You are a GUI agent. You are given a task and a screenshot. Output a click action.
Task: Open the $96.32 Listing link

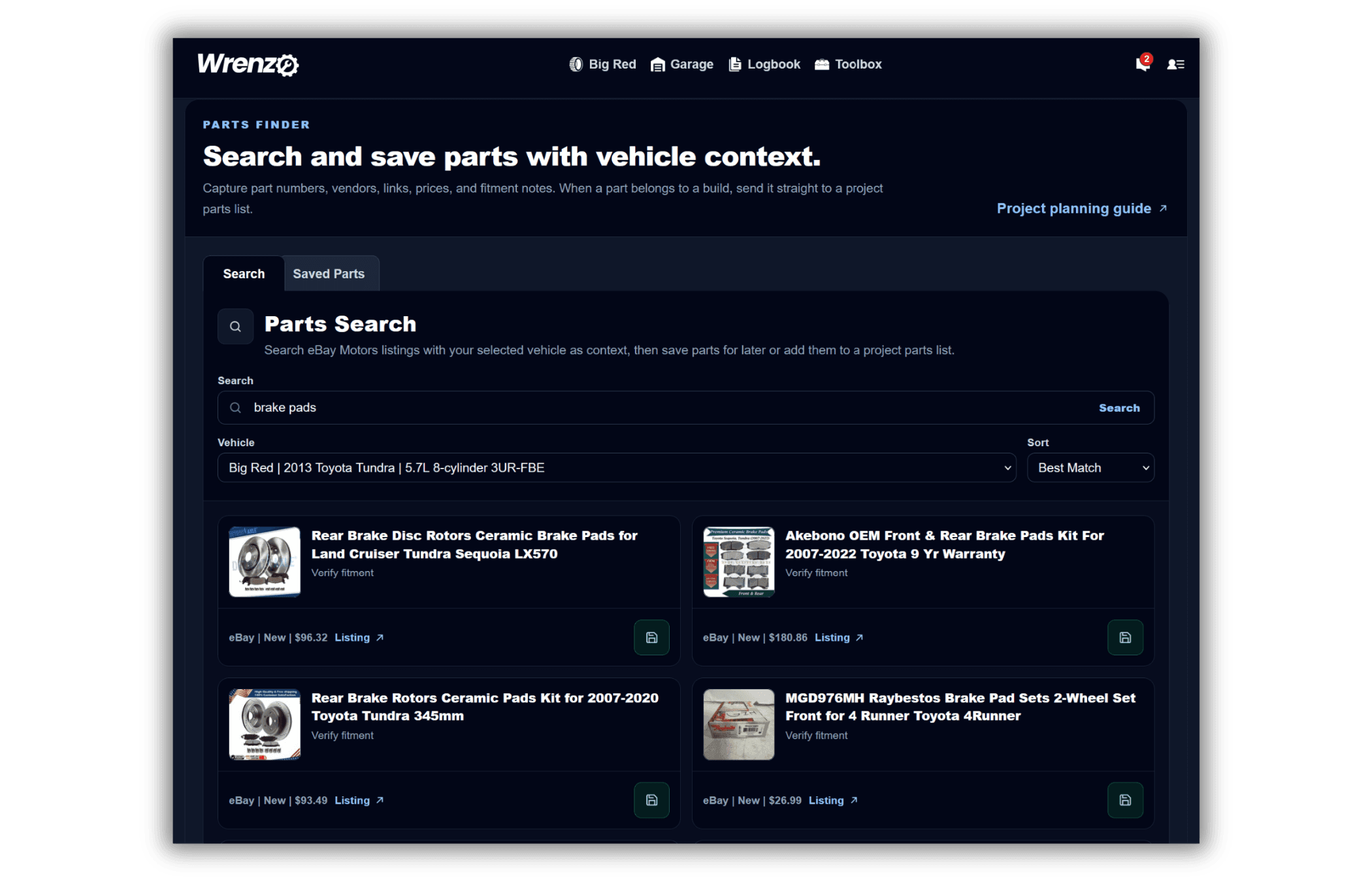[359, 638]
